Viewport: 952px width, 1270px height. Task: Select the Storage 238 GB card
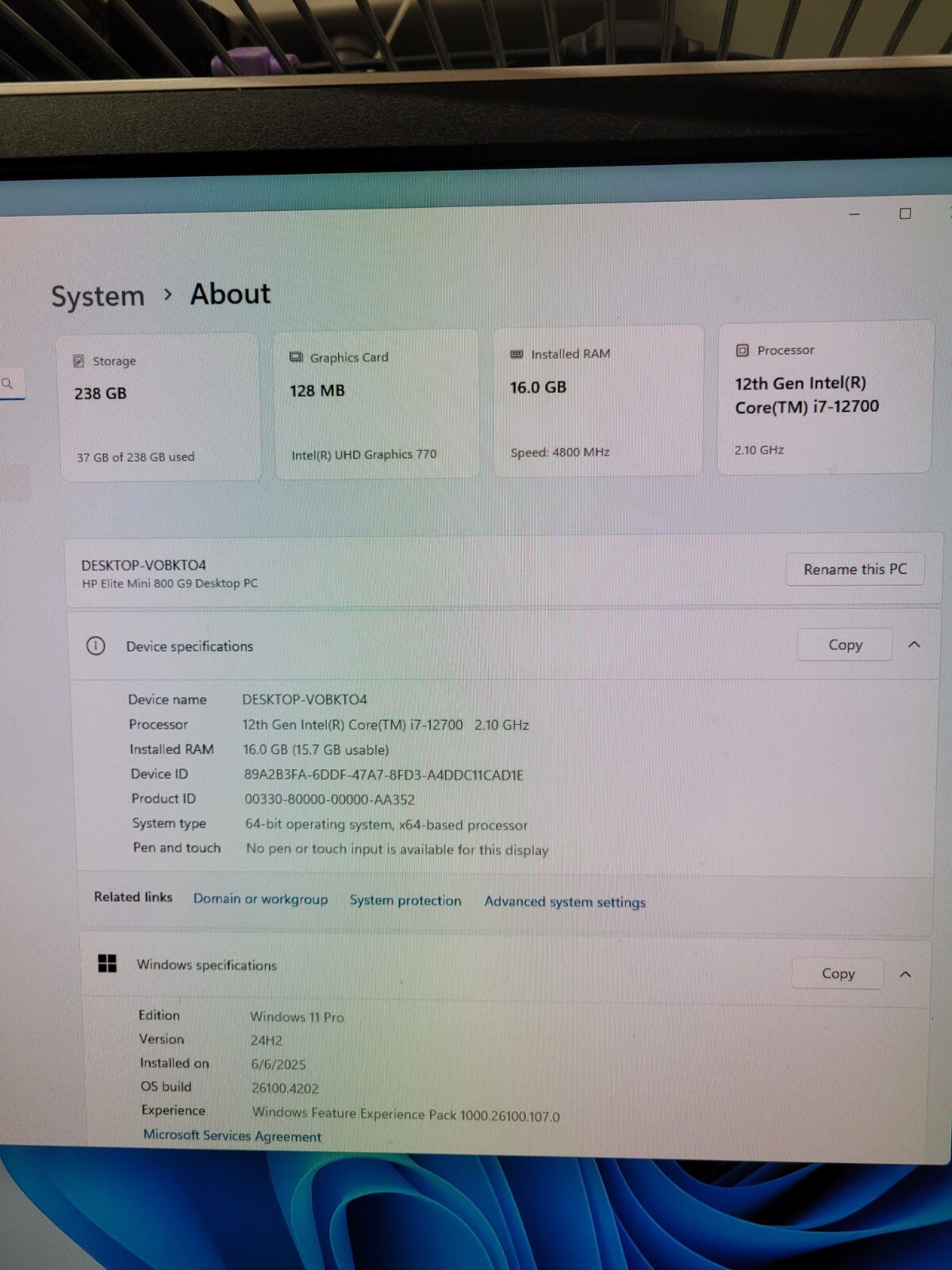[159, 407]
